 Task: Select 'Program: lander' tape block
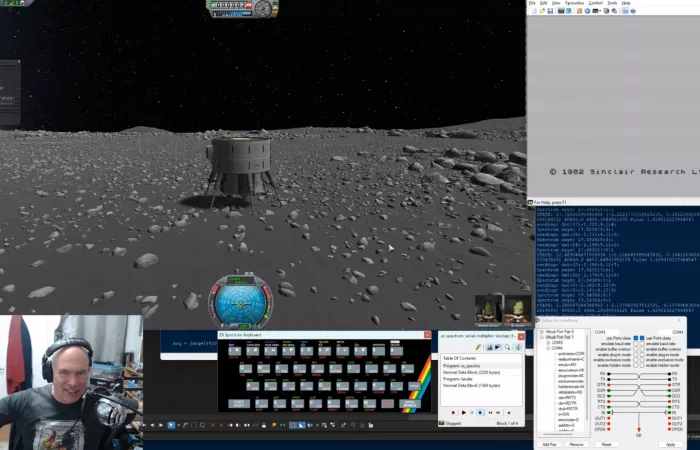click(x=458, y=379)
